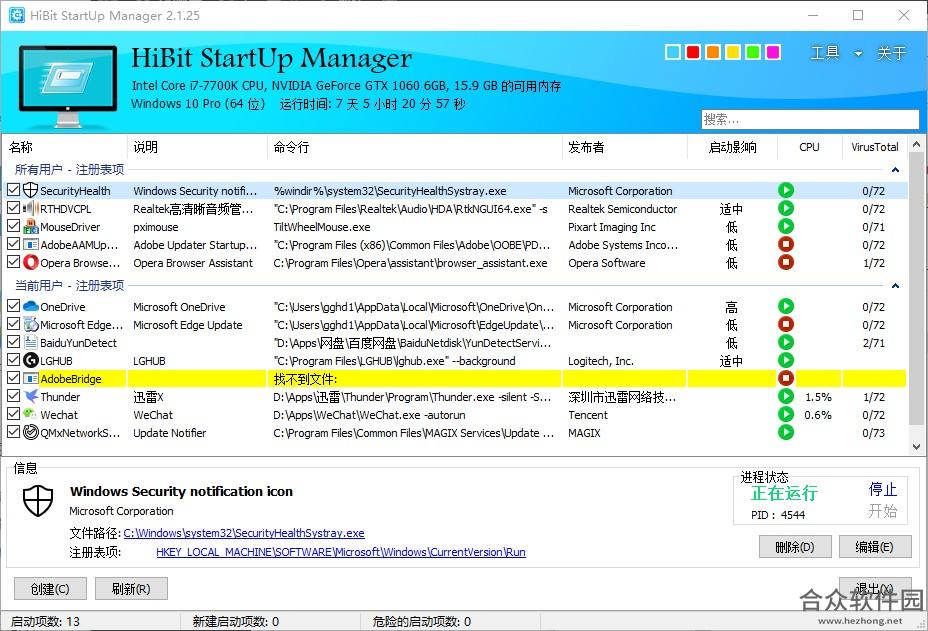Viewport: 928px width, 631px height.
Task: Toggle the BaiduYunDetect checkbox
Action: 14,342
